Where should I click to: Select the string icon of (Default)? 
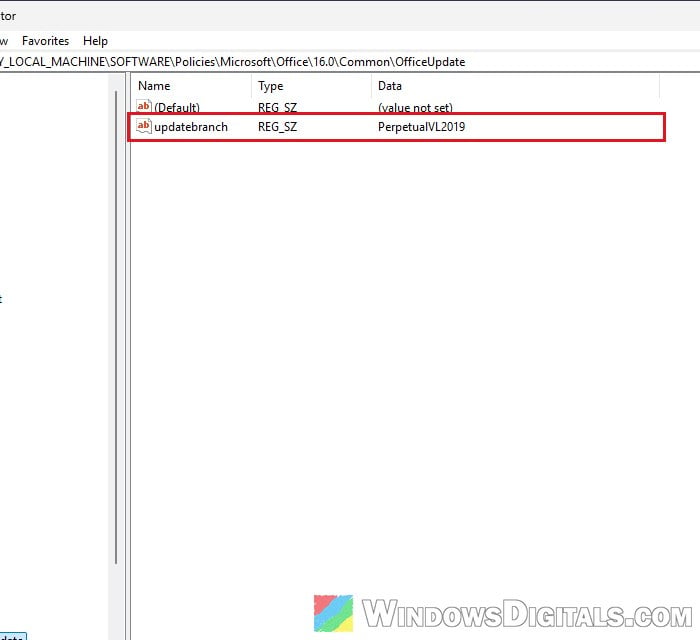(x=144, y=107)
